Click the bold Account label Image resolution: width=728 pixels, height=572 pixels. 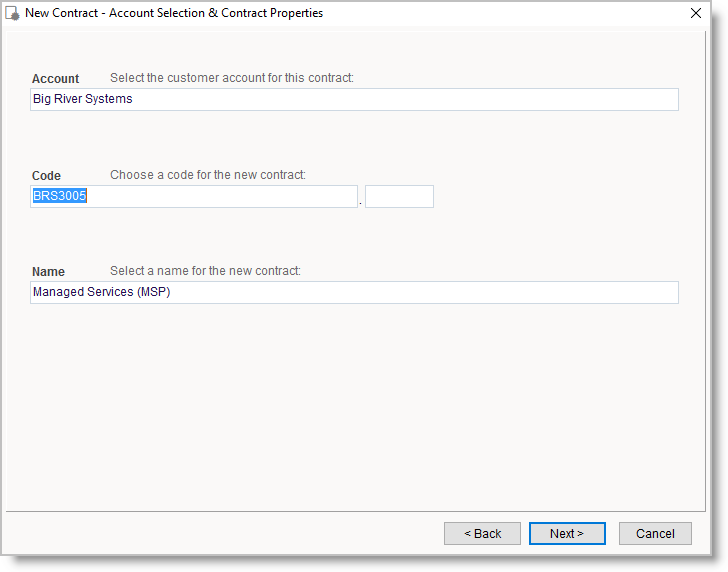point(56,79)
